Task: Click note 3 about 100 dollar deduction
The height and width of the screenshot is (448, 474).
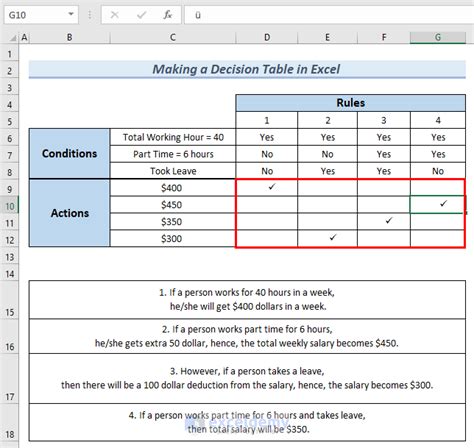Action: tap(247, 378)
